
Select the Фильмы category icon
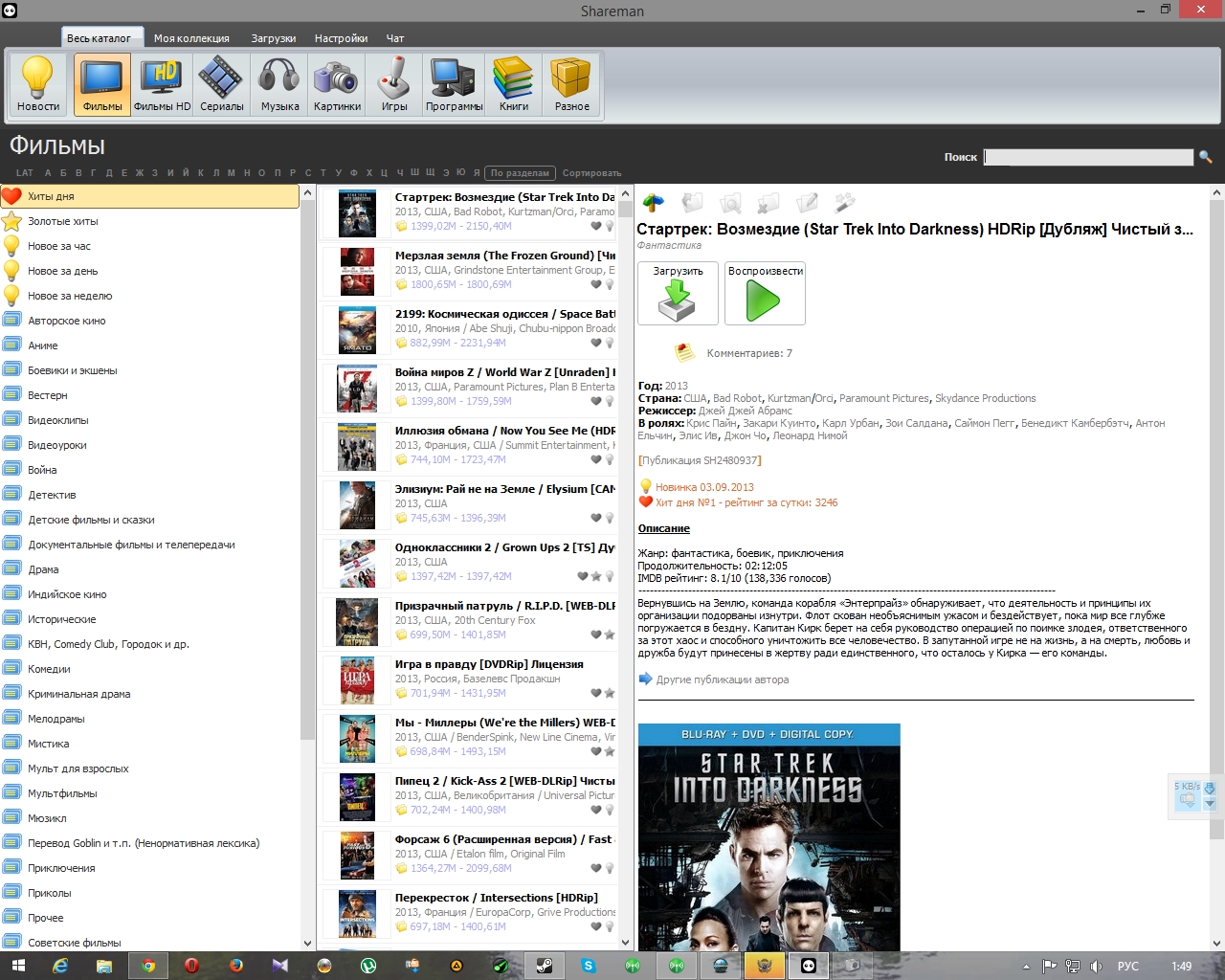click(102, 84)
